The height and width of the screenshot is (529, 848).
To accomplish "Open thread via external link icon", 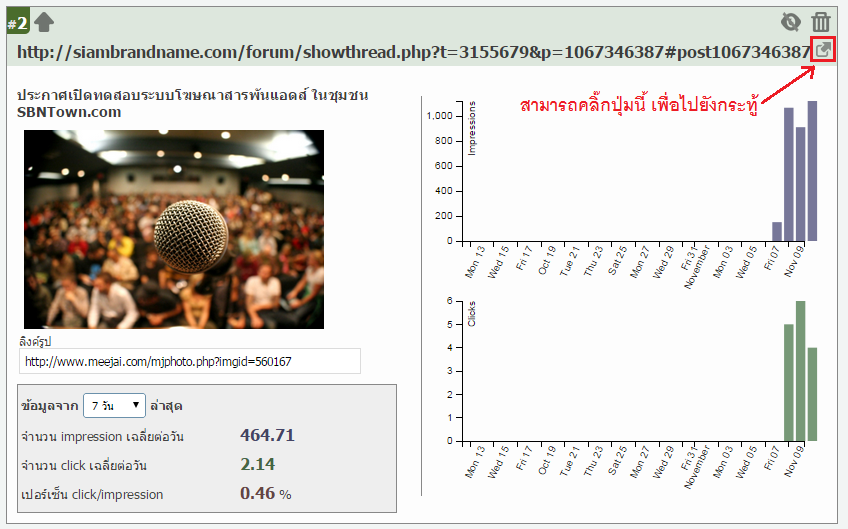I will pos(822,50).
